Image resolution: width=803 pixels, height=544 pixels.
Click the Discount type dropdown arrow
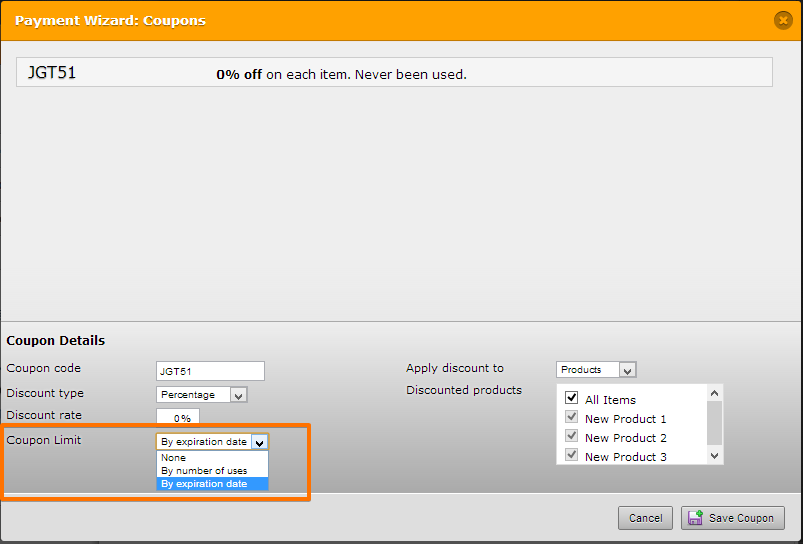coord(238,395)
